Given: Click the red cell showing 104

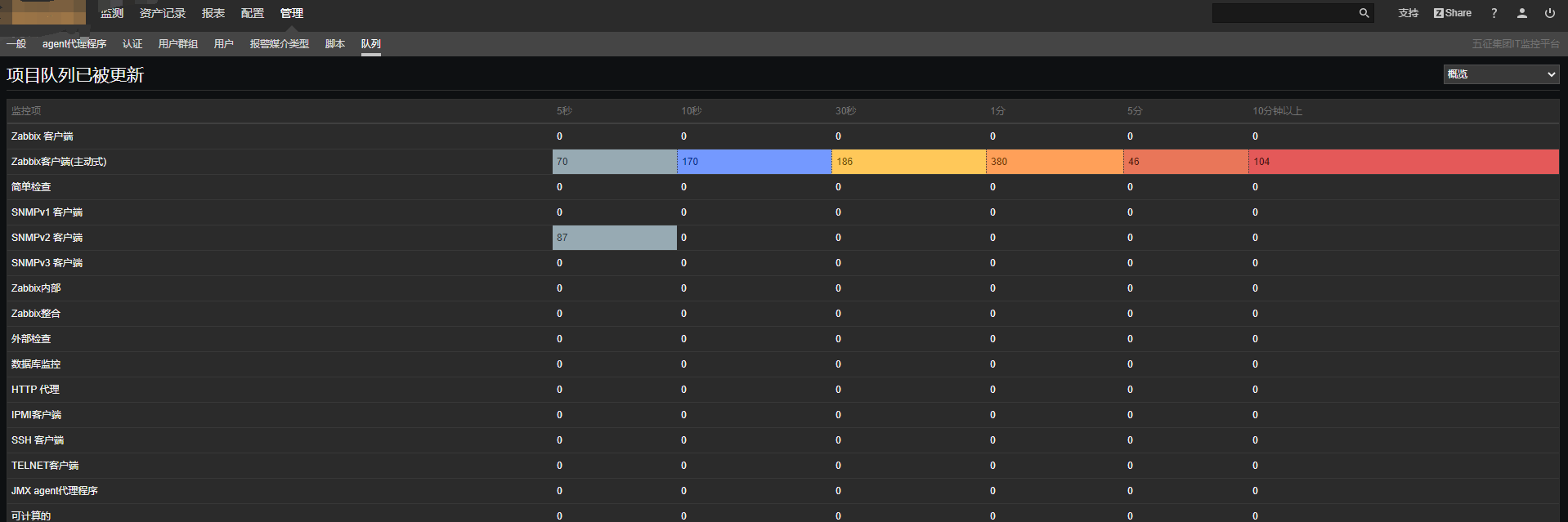Looking at the screenshot, I should coord(1404,162).
